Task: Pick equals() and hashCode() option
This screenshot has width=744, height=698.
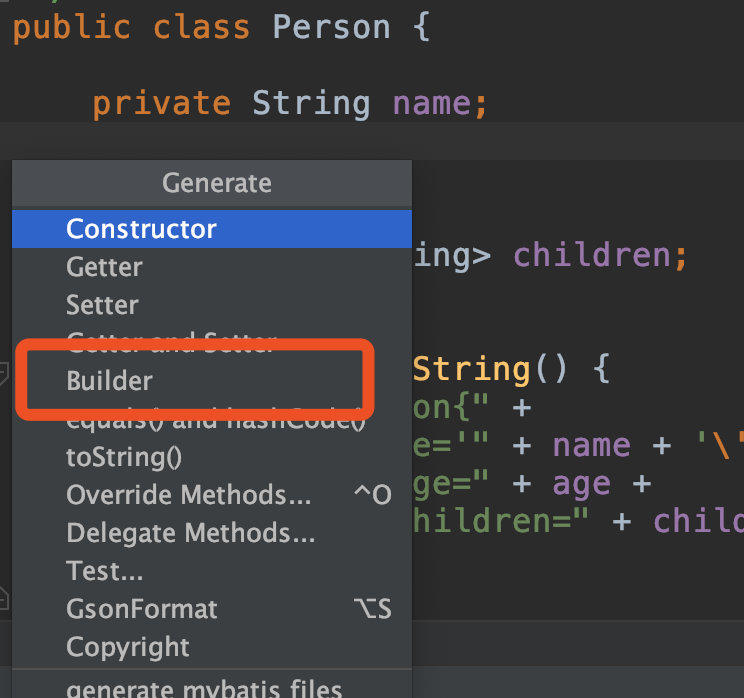Action: point(215,420)
